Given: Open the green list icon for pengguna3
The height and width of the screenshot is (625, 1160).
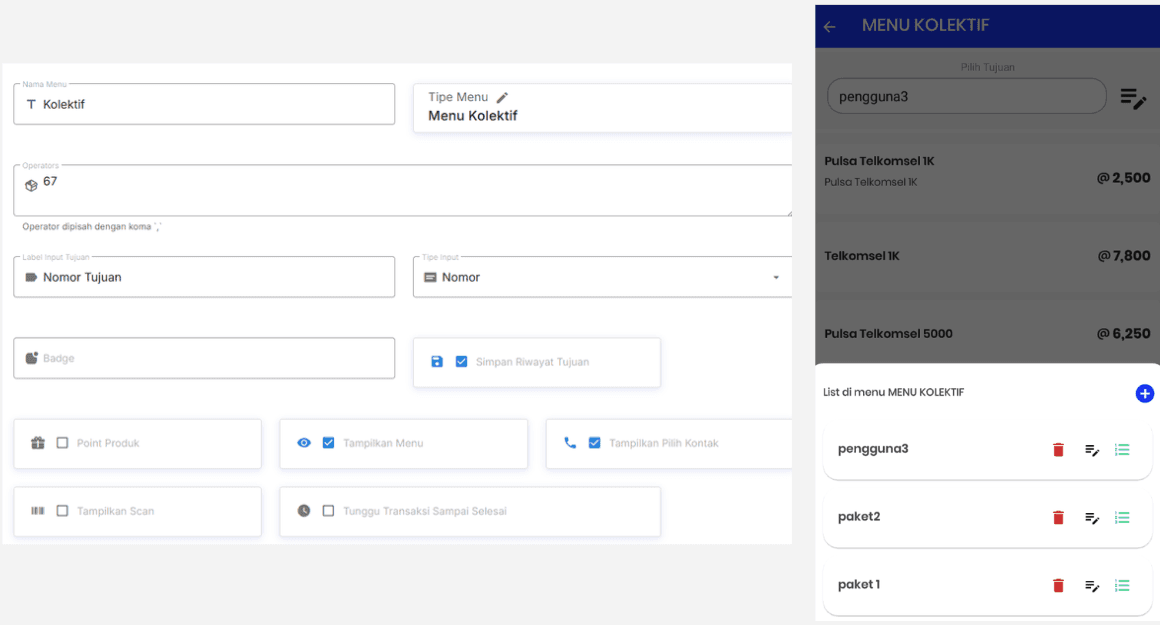Looking at the screenshot, I should (x=1122, y=450).
